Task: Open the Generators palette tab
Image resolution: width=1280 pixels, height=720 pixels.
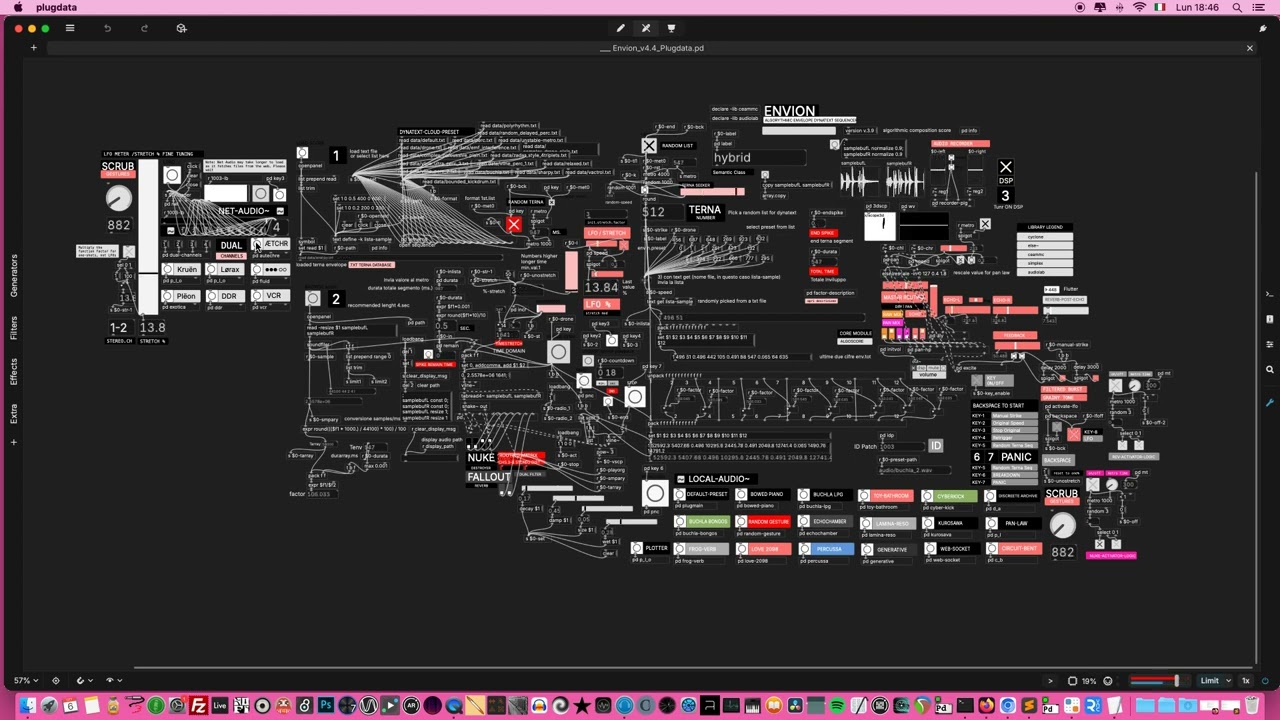Action: [x=14, y=275]
